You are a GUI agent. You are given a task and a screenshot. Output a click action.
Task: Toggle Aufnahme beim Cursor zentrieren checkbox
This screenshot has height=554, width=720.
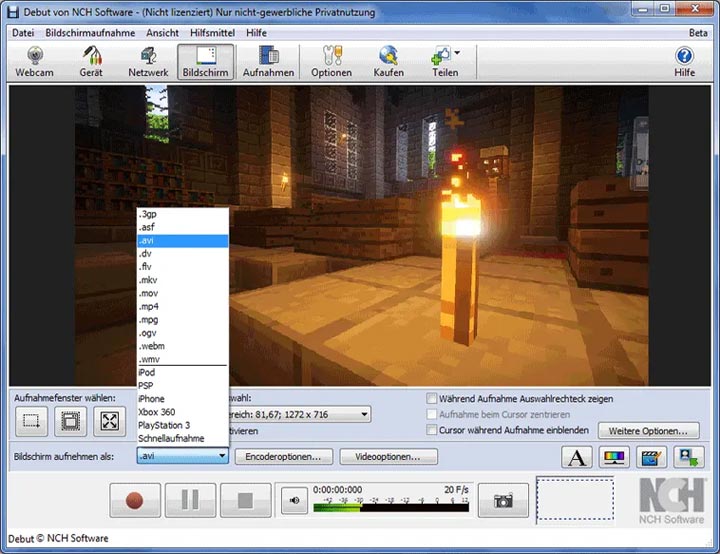[x=432, y=414]
